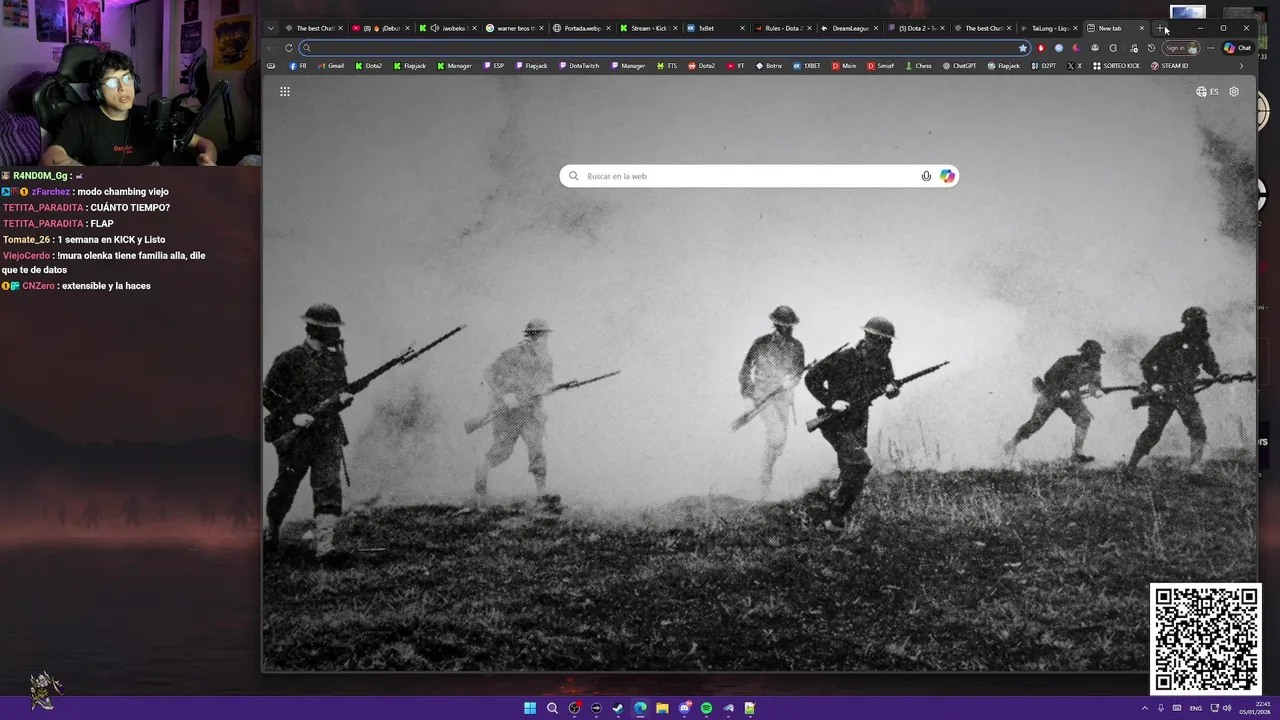Open Edge settings and more menu
The height and width of the screenshot is (720, 1280).
click(x=1210, y=48)
